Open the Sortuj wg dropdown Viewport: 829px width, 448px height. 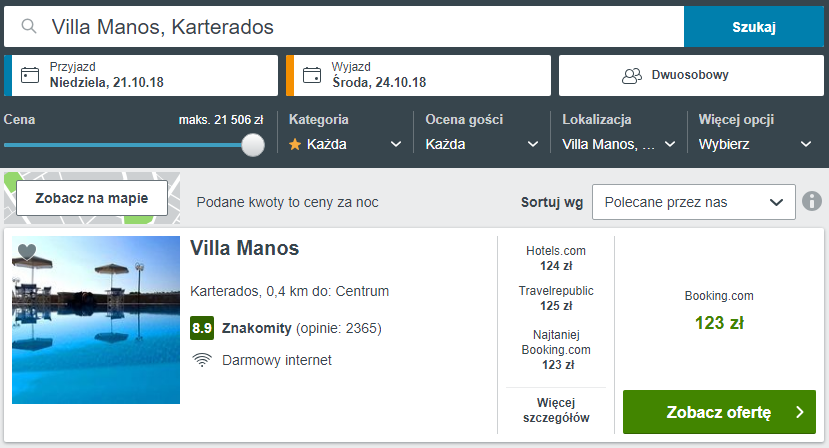click(693, 202)
